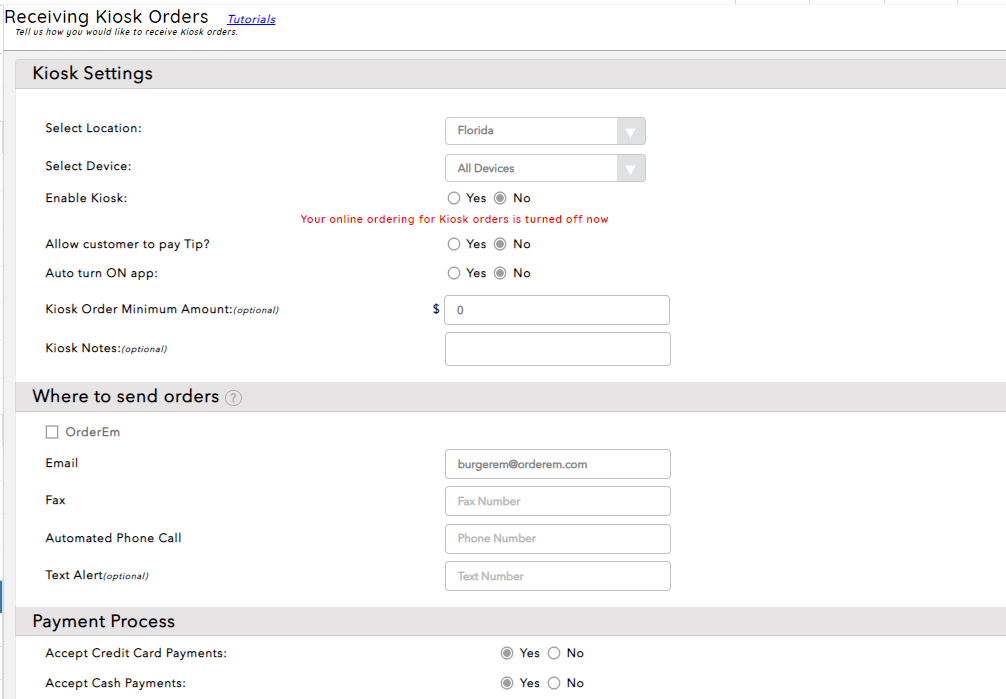Open the Tutorials link

(x=251, y=19)
